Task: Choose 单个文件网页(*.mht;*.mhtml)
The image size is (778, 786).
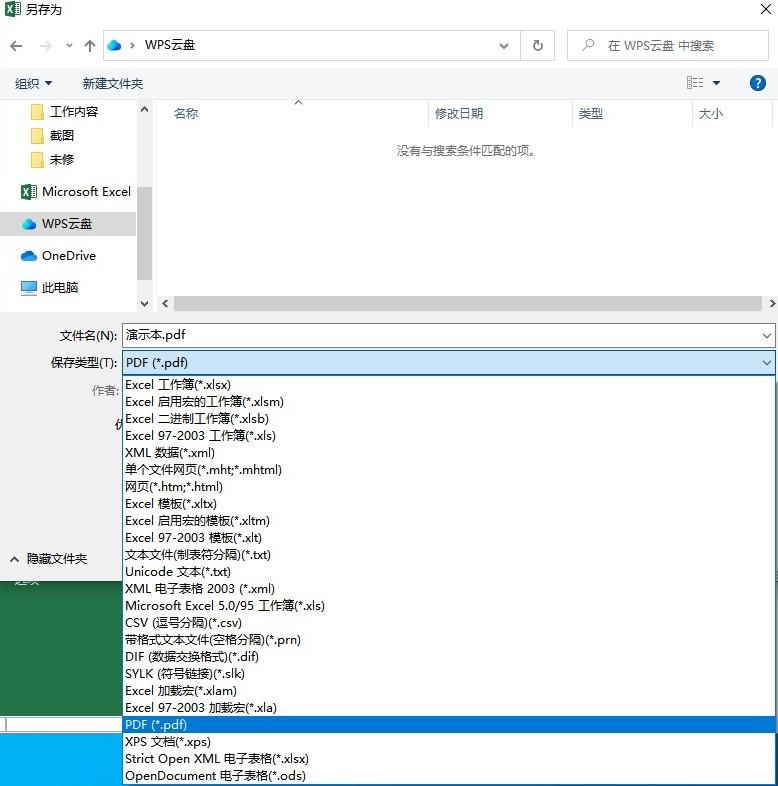Action: click(449, 470)
